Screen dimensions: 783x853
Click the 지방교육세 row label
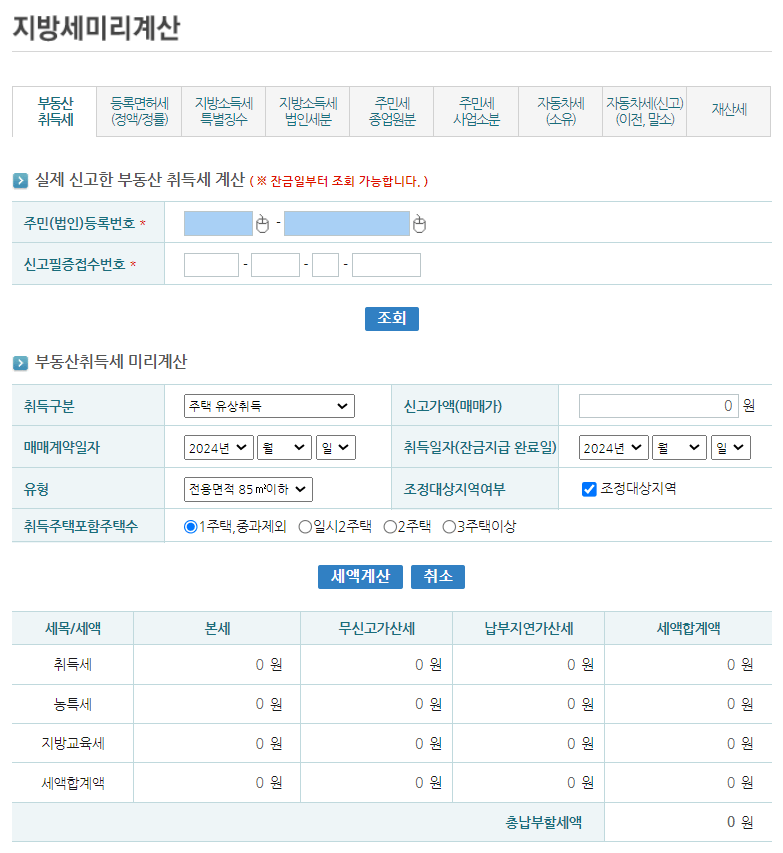pos(72,744)
